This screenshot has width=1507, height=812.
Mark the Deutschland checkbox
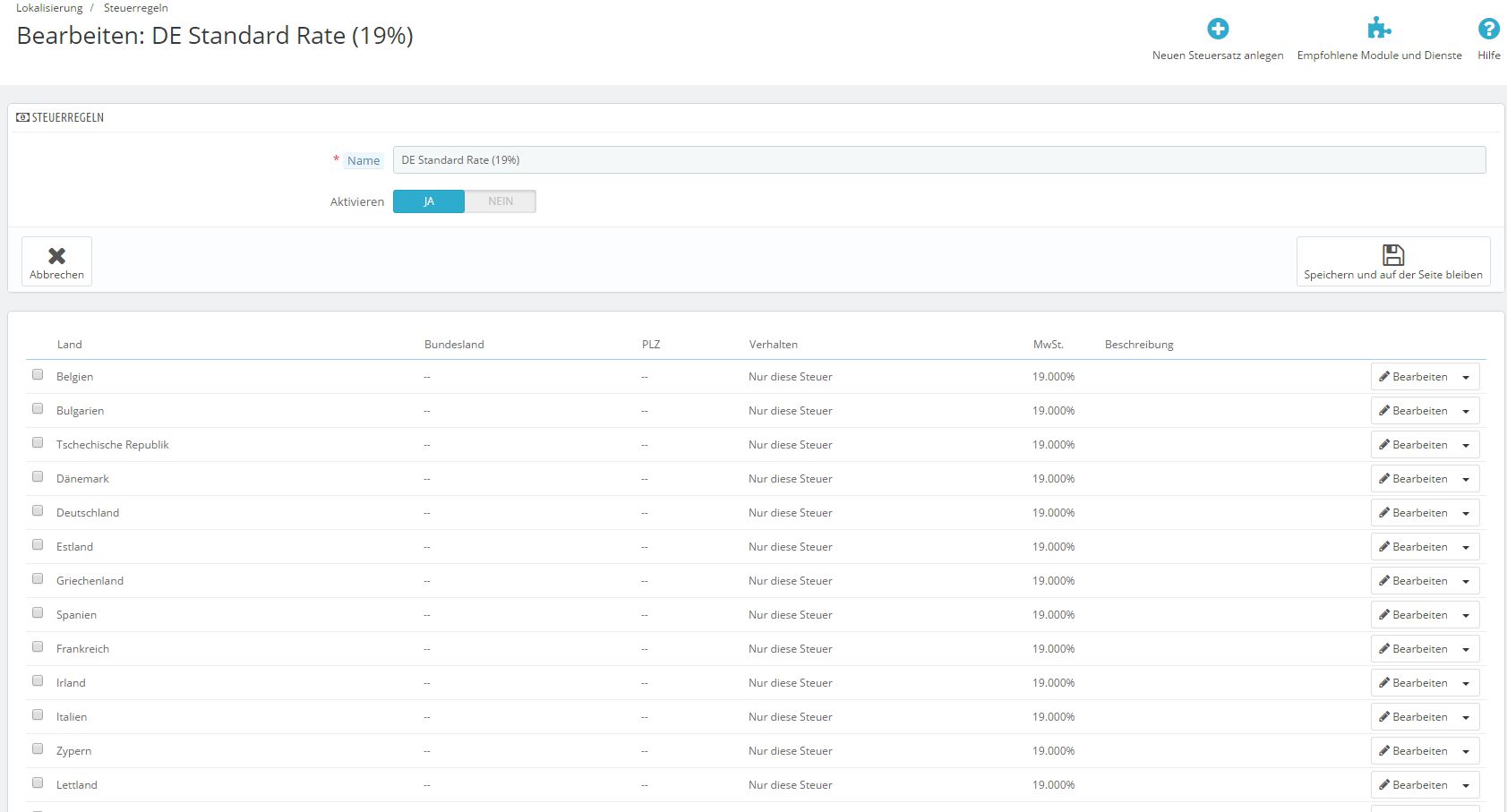pyautogui.click(x=38, y=511)
